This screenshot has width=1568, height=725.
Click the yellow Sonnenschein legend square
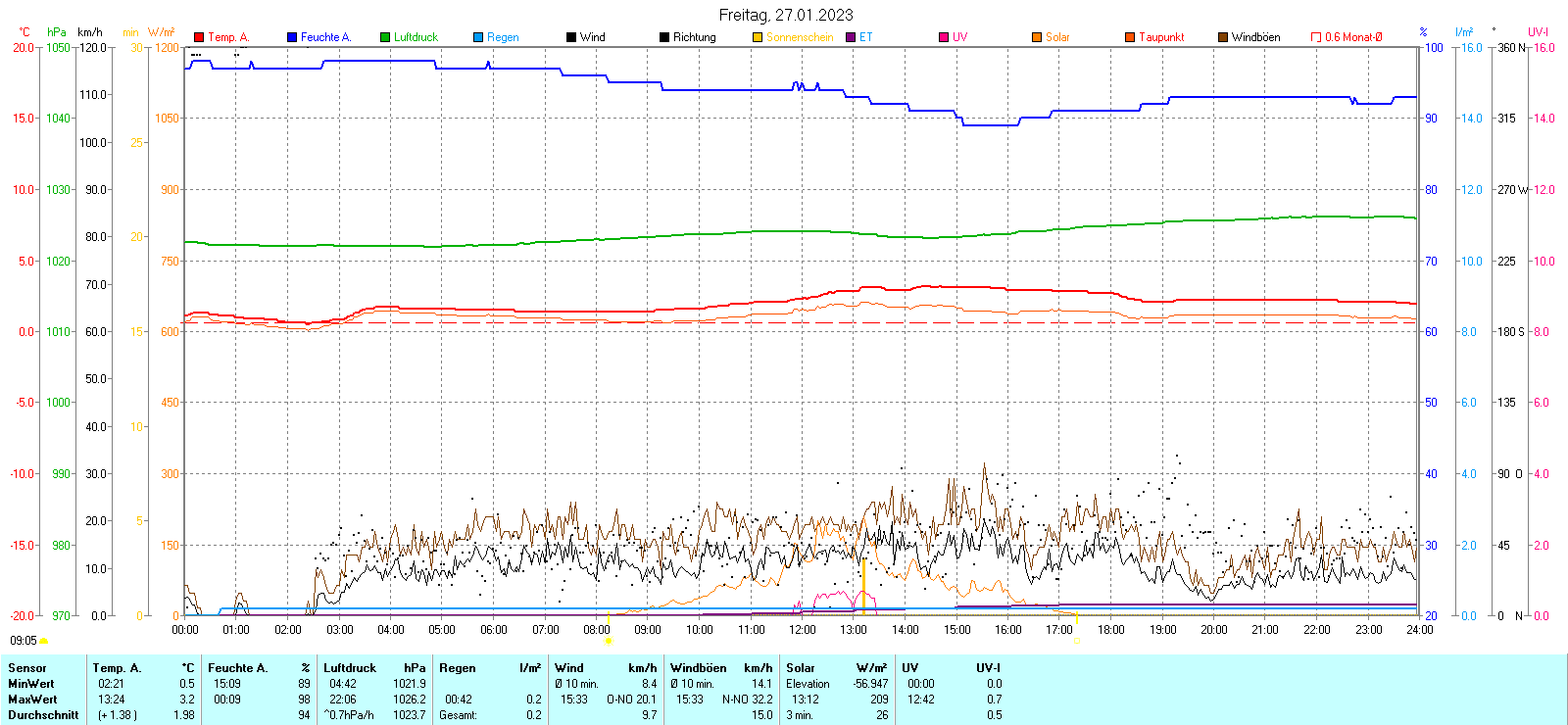pyautogui.click(x=758, y=37)
